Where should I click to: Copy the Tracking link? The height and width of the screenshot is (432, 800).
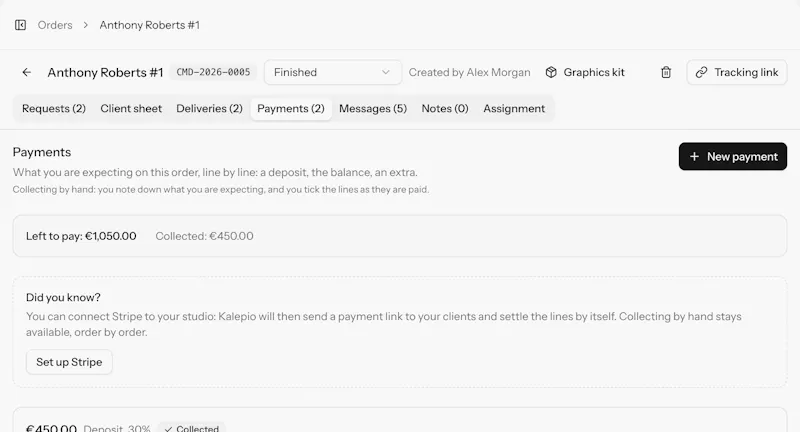(737, 72)
